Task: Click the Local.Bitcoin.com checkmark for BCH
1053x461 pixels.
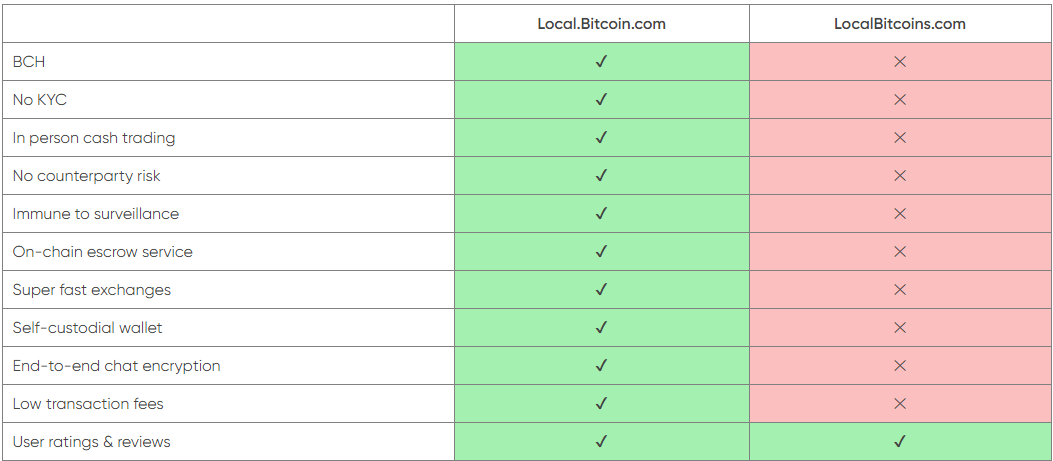Action: (x=601, y=62)
